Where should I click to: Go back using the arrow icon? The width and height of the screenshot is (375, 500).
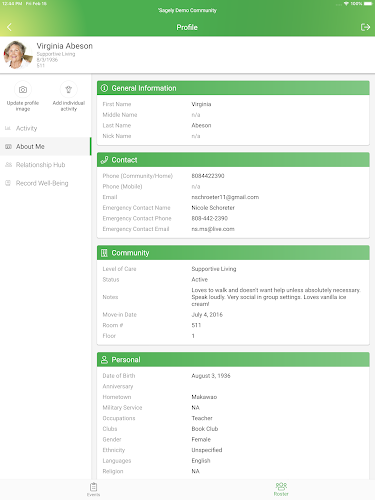pyautogui.click(x=9, y=27)
